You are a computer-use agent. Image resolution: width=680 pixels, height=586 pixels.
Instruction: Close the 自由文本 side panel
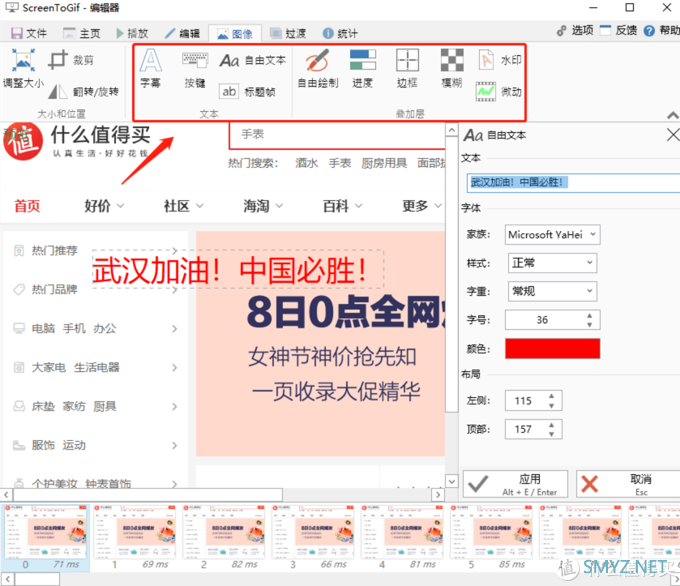pos(673,134)
